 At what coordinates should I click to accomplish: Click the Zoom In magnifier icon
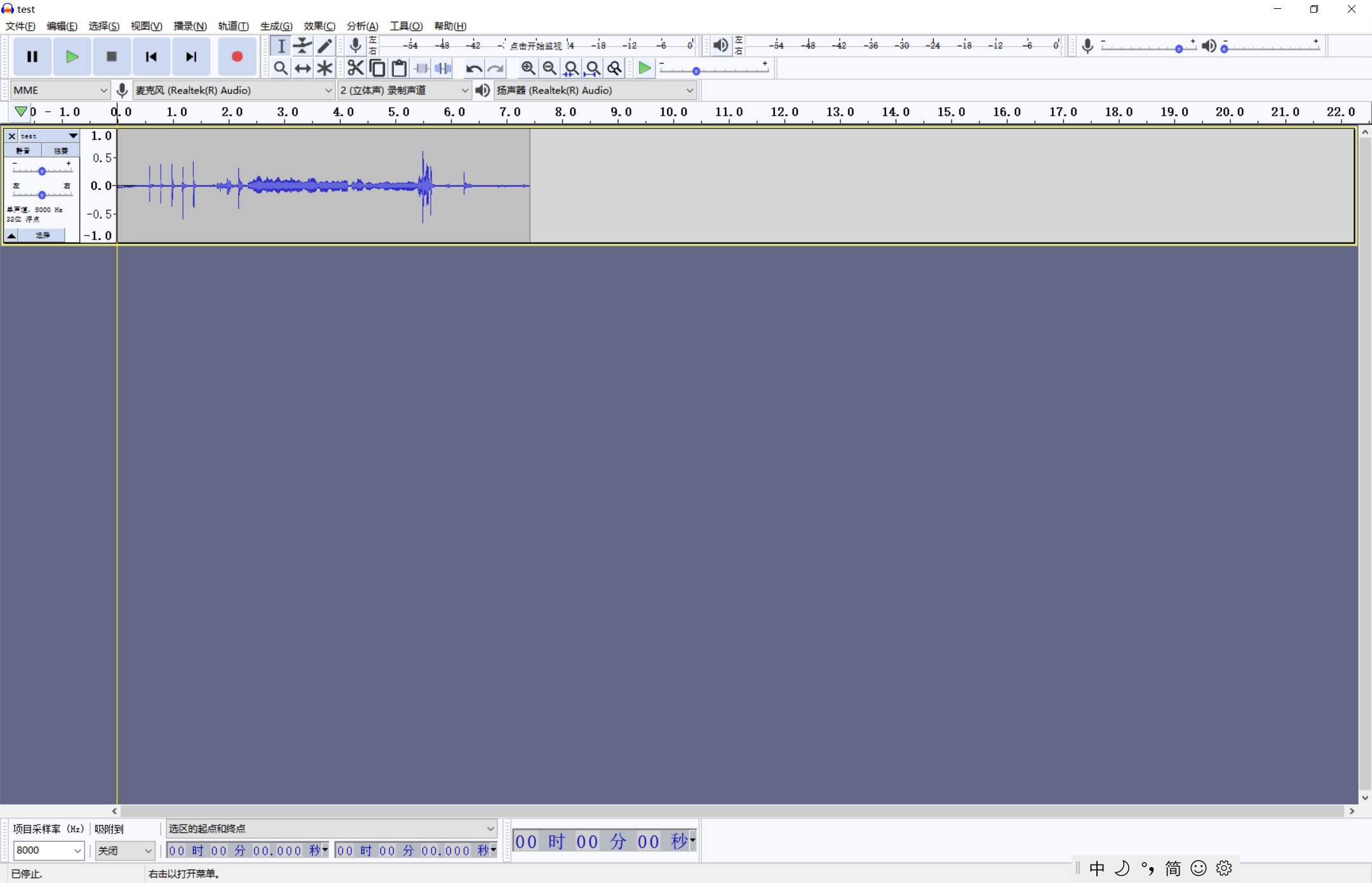click(x=528, y=68)
